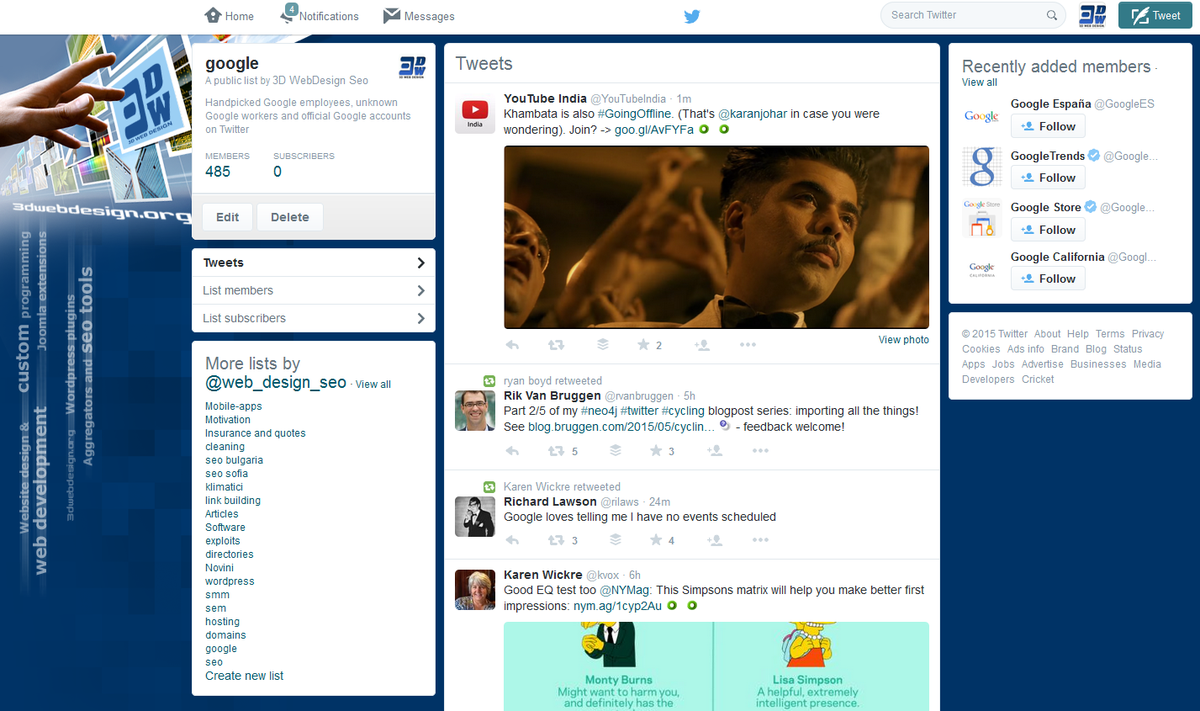1200x711 pixels.
Task: Retweet the Rik Van Bruggen tweet
Action: pyautogui.click(x=556, y=451)
